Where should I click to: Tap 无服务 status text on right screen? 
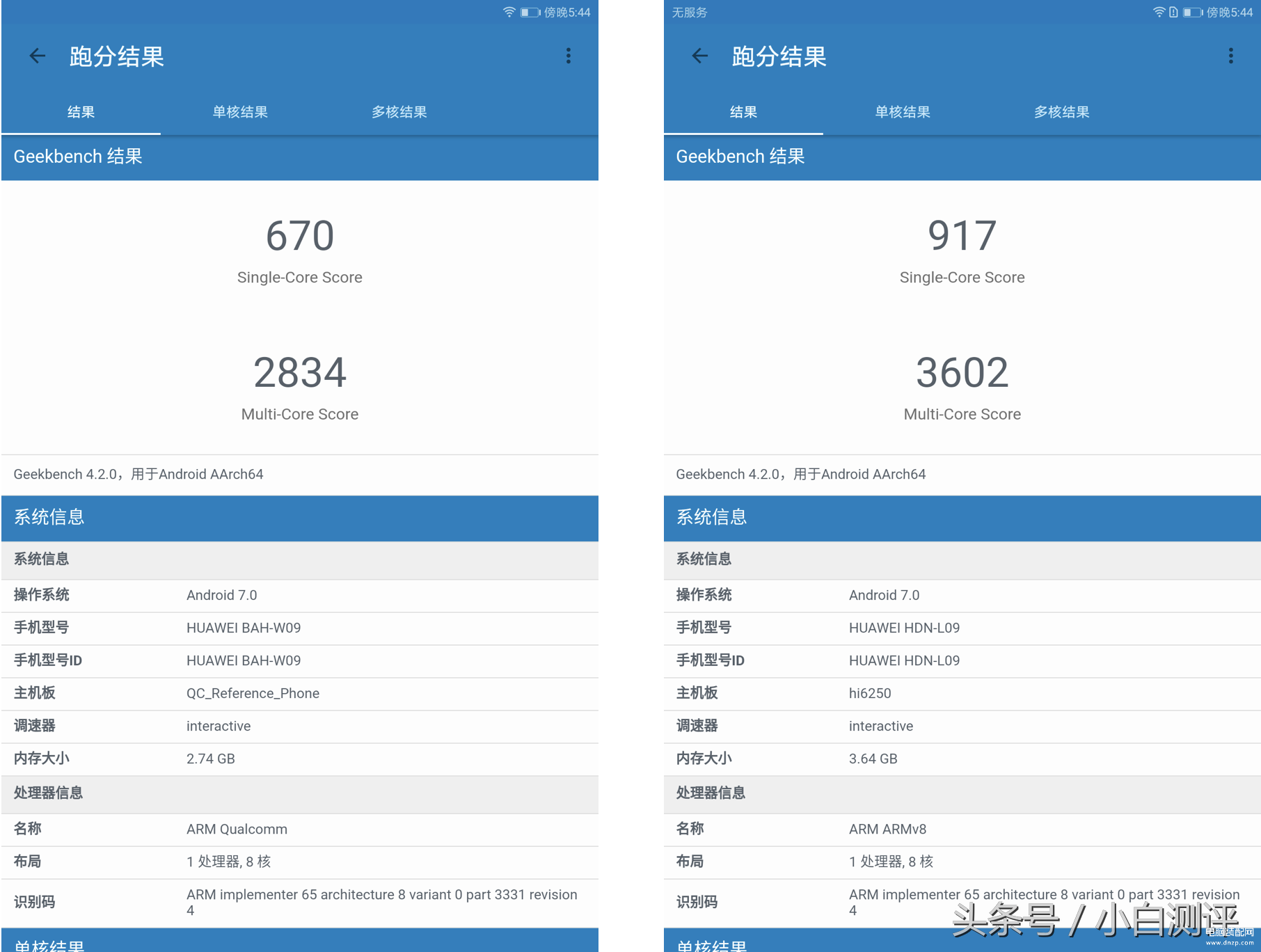pyautogui.click(x=690, y=12)
